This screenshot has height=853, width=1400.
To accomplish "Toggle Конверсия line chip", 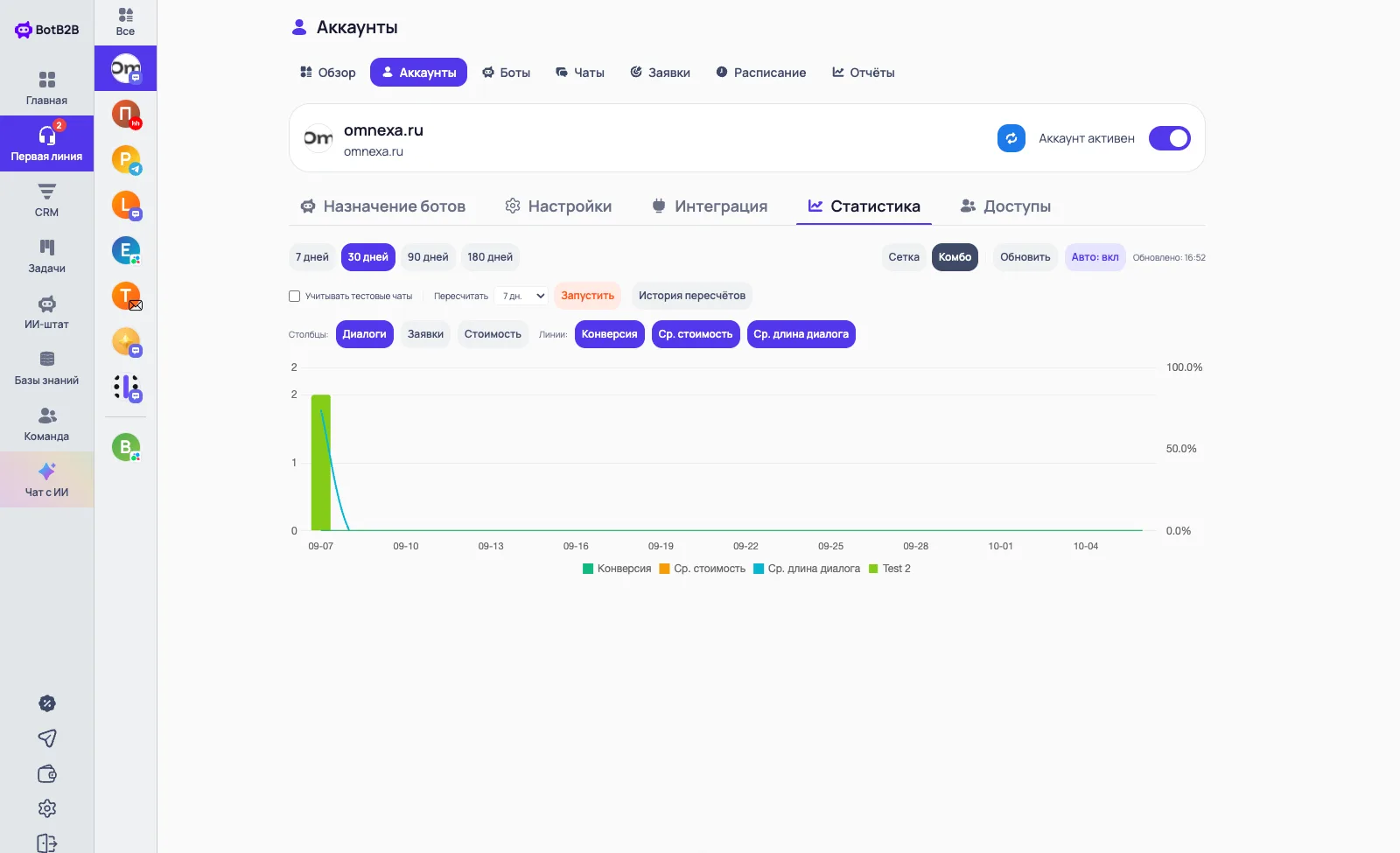I will tap(610, 334).
